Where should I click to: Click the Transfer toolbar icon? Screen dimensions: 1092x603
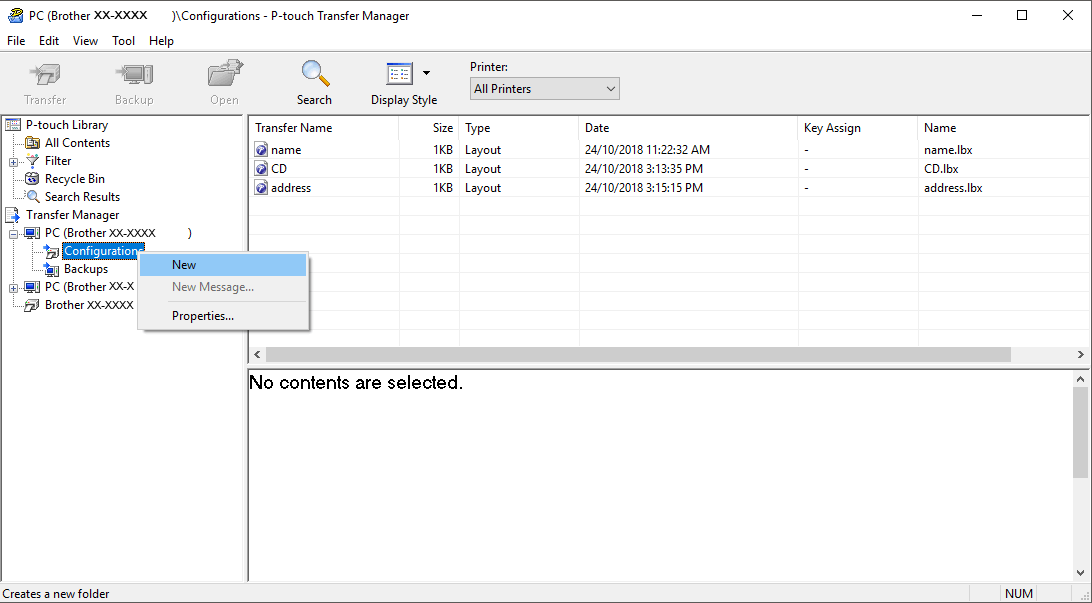(x=45, y=75)
